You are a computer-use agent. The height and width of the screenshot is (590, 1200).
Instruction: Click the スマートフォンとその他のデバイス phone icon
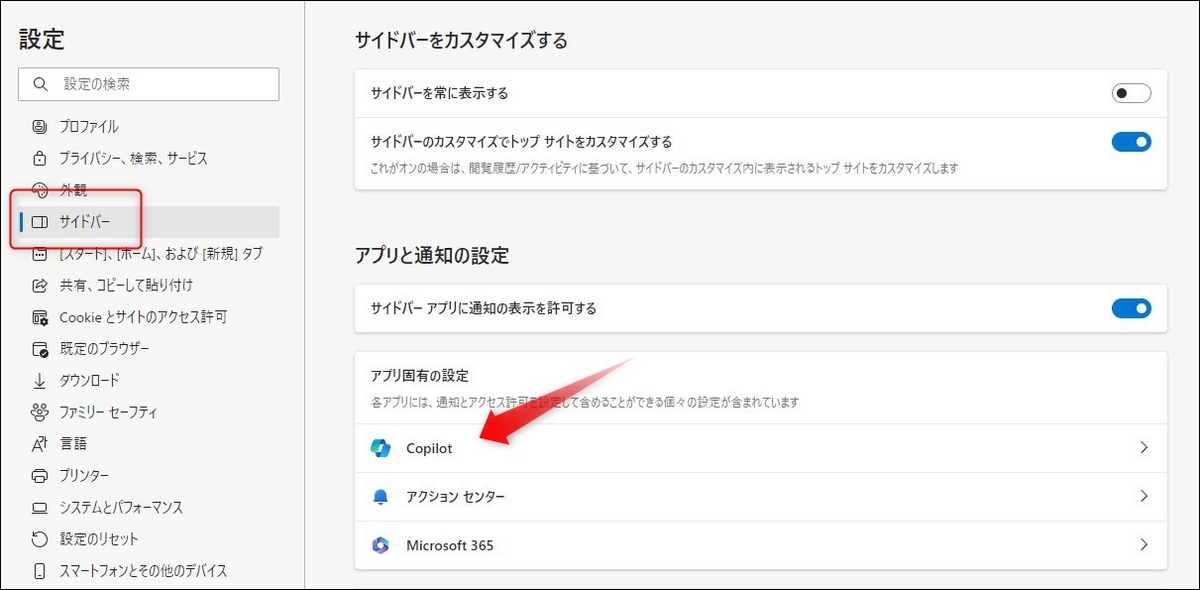click(40, 571)
